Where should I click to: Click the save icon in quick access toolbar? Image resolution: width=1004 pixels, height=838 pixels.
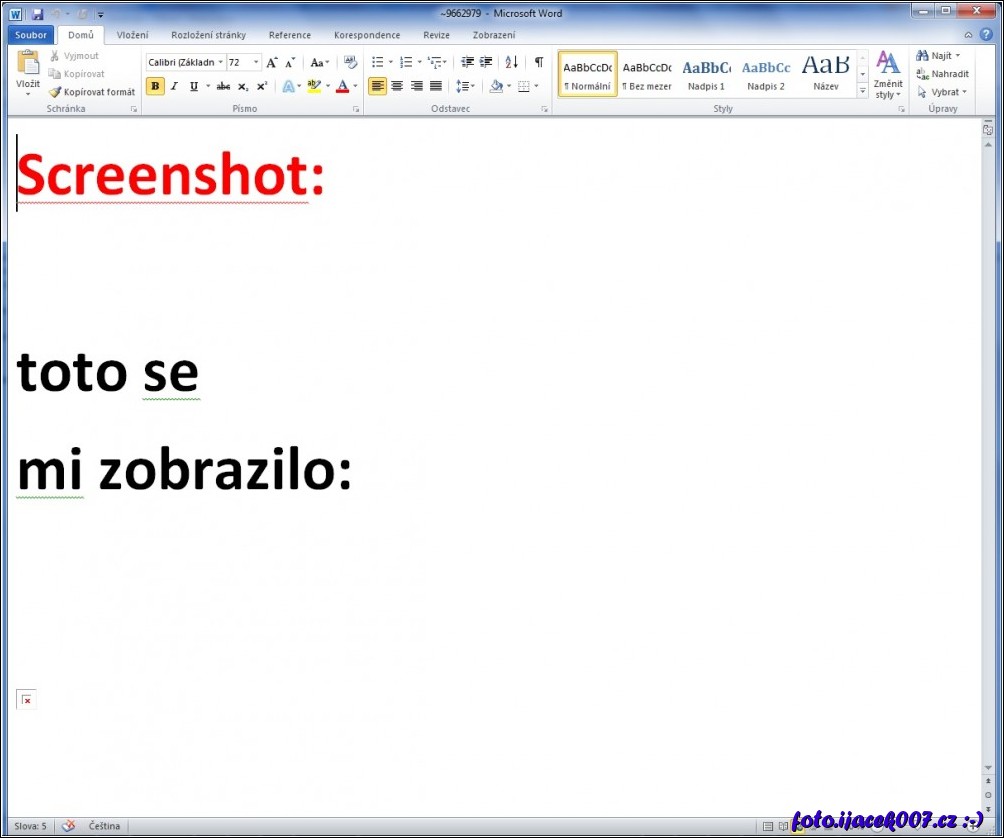(x=37, y=14)
